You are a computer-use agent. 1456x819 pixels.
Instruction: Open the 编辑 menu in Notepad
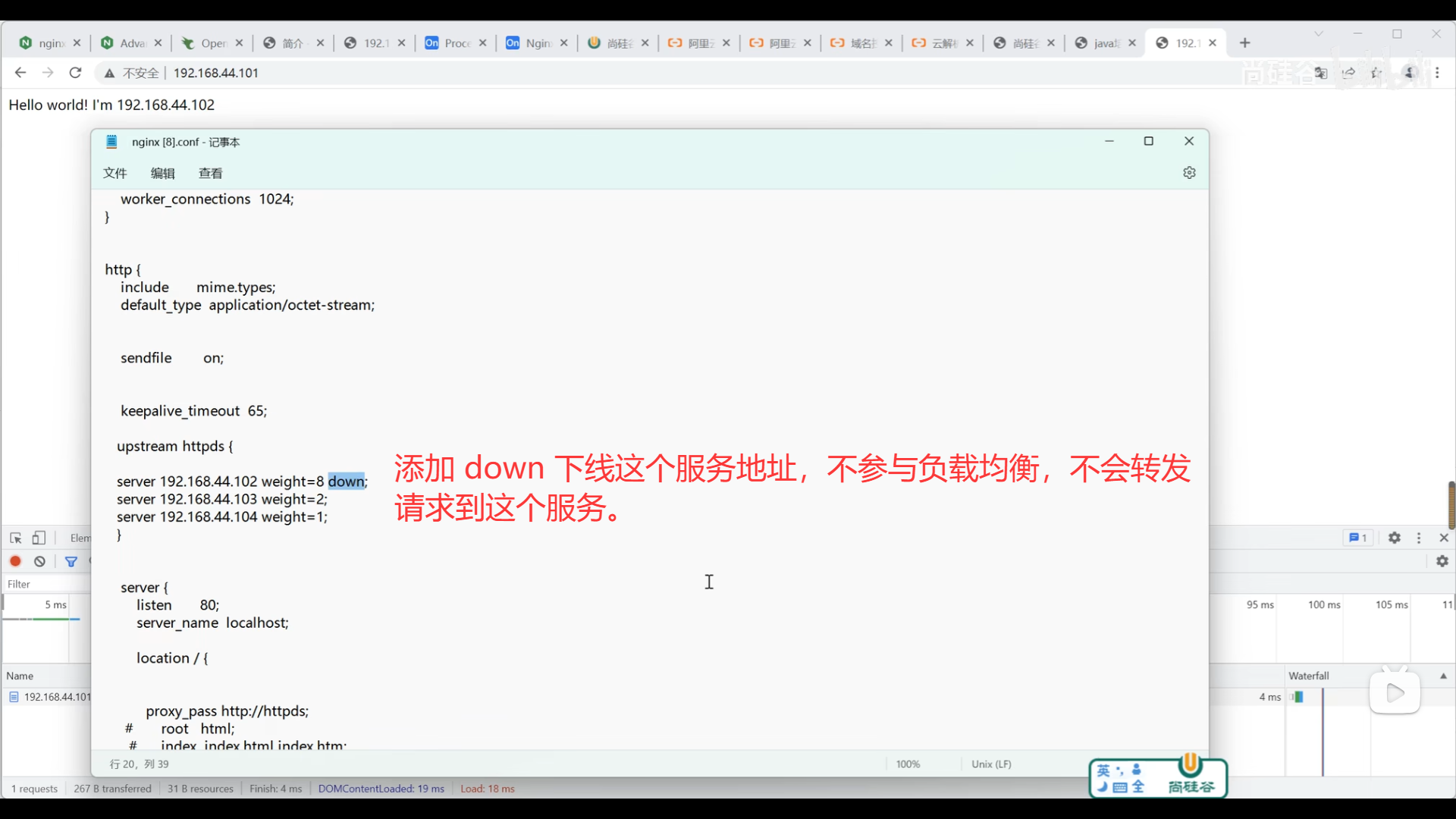pos(162,173)
